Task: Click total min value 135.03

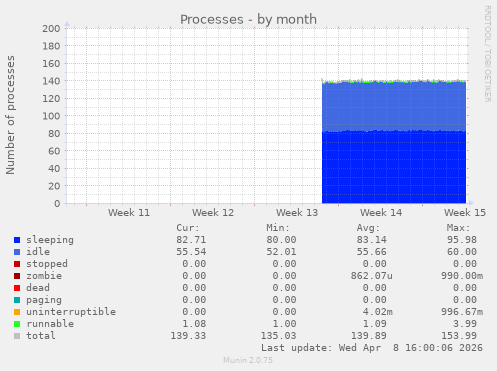Action: [278, 336]
